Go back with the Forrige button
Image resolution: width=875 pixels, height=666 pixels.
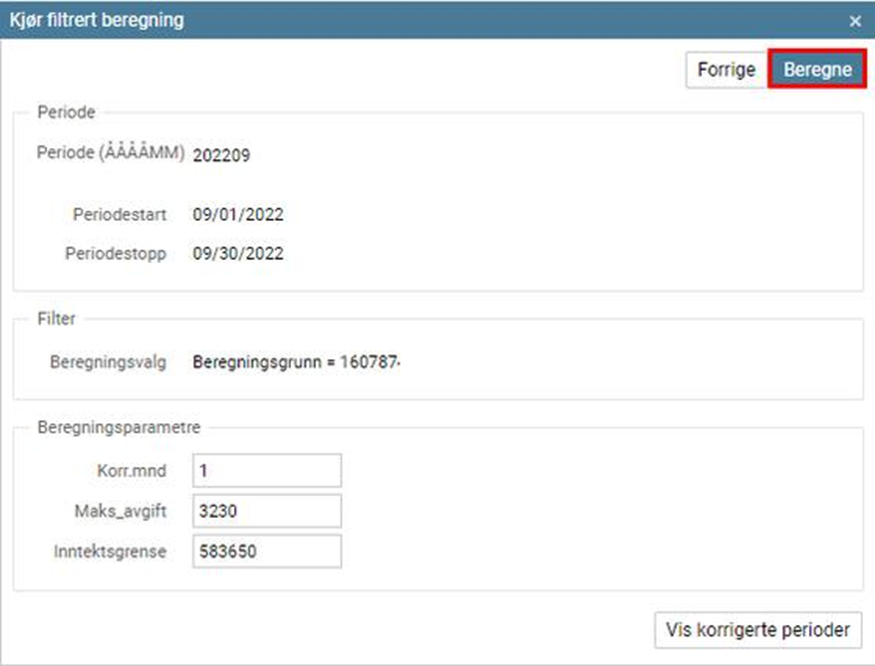[726, 70]
